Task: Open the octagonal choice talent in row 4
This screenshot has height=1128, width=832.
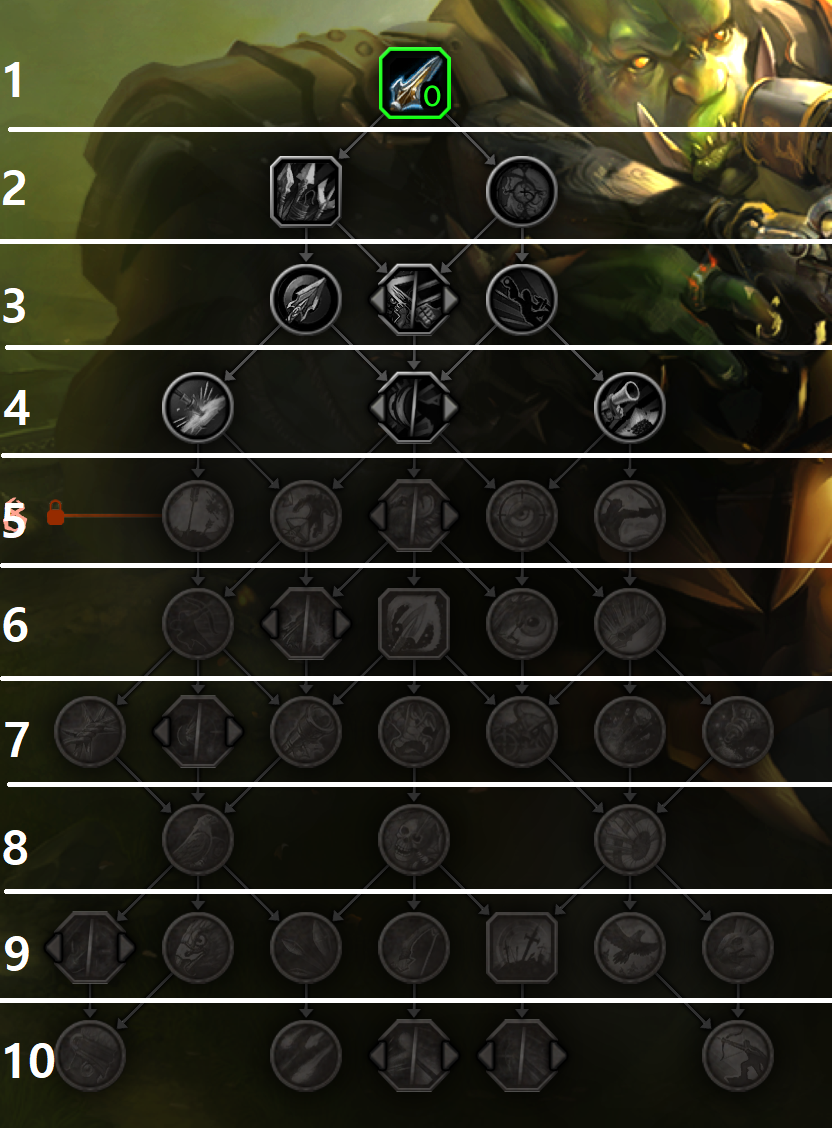Action: [x=413, y=407]
